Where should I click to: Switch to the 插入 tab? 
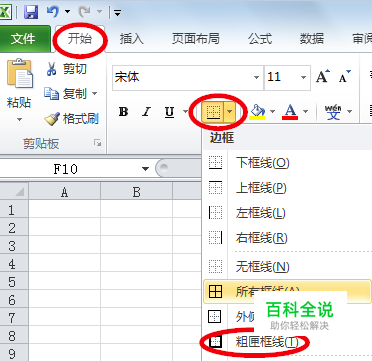coord(131,39)
